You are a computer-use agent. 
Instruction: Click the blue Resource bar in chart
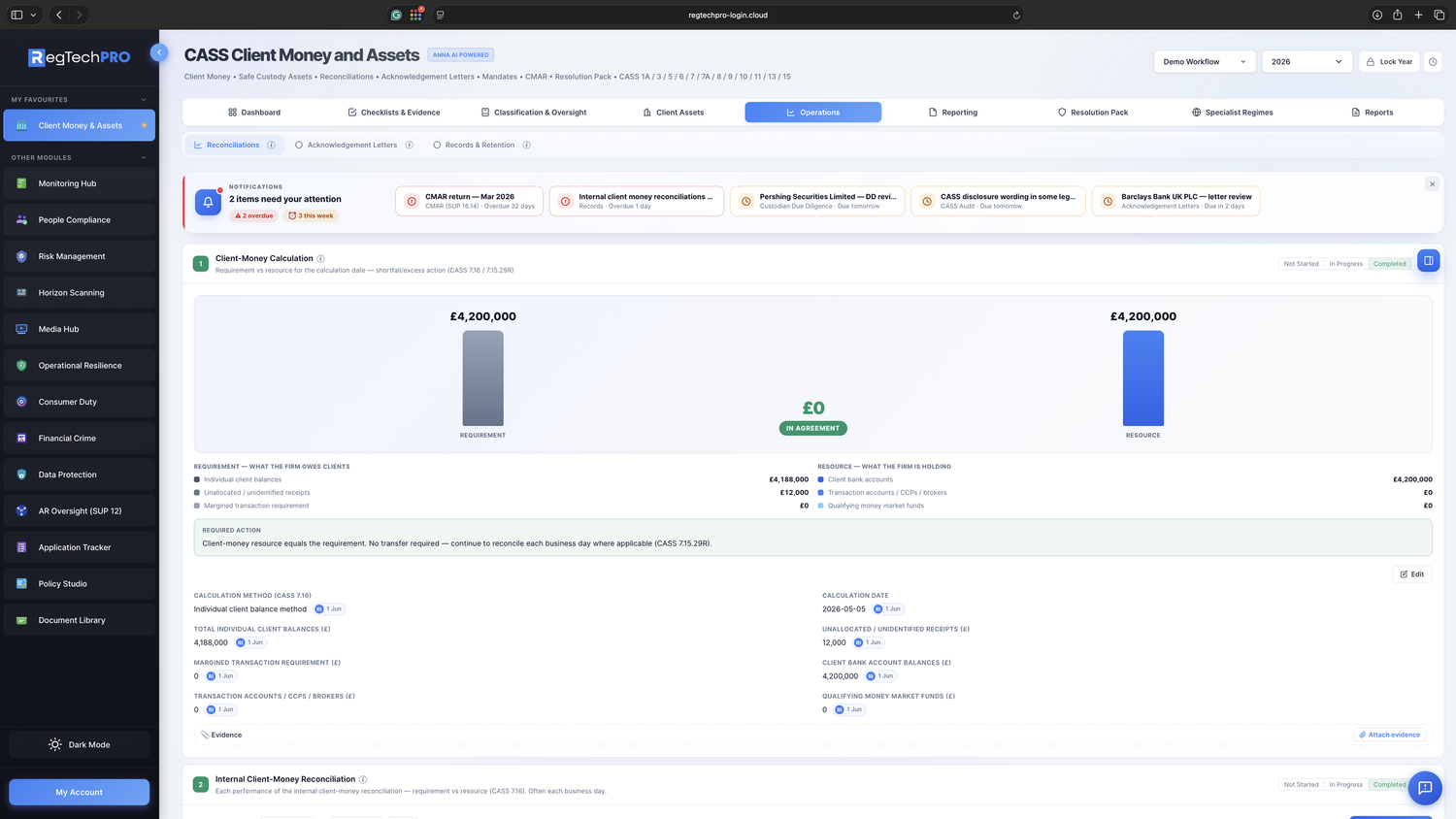[1143, 378]
